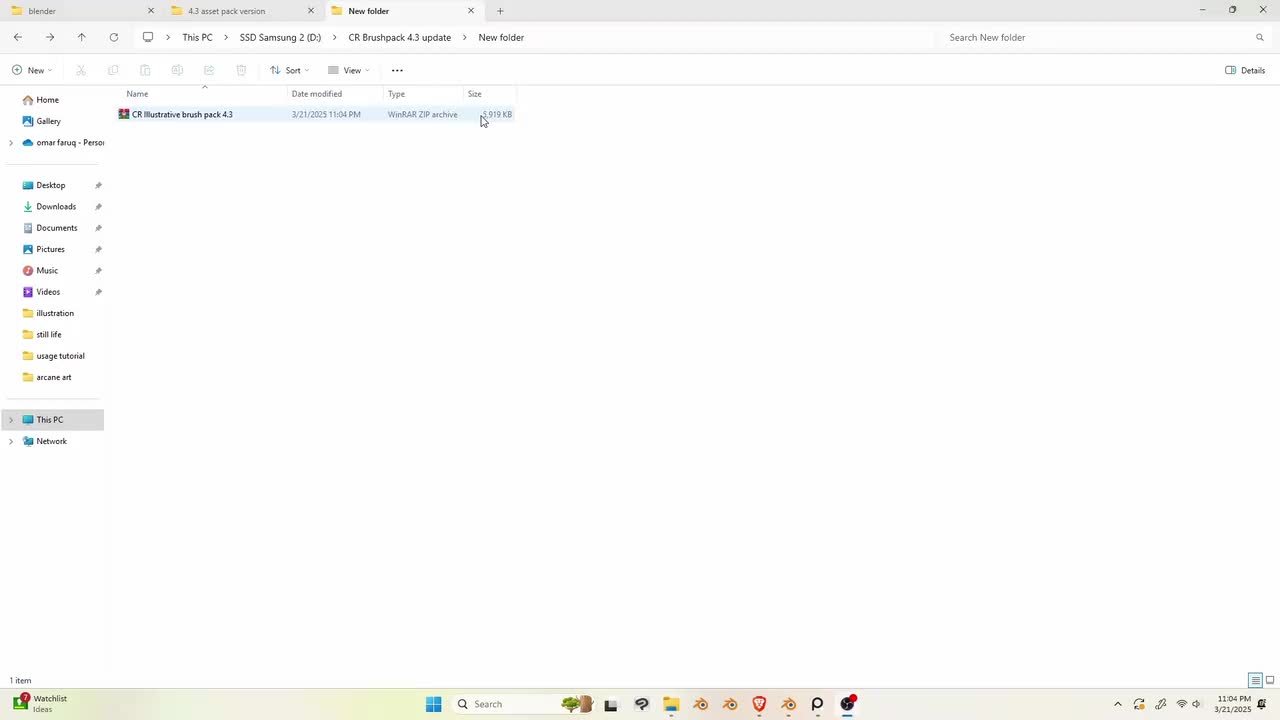The image size is (1280, 720).
Task: Open the Sort dropdown
Action: pos(289,70)
